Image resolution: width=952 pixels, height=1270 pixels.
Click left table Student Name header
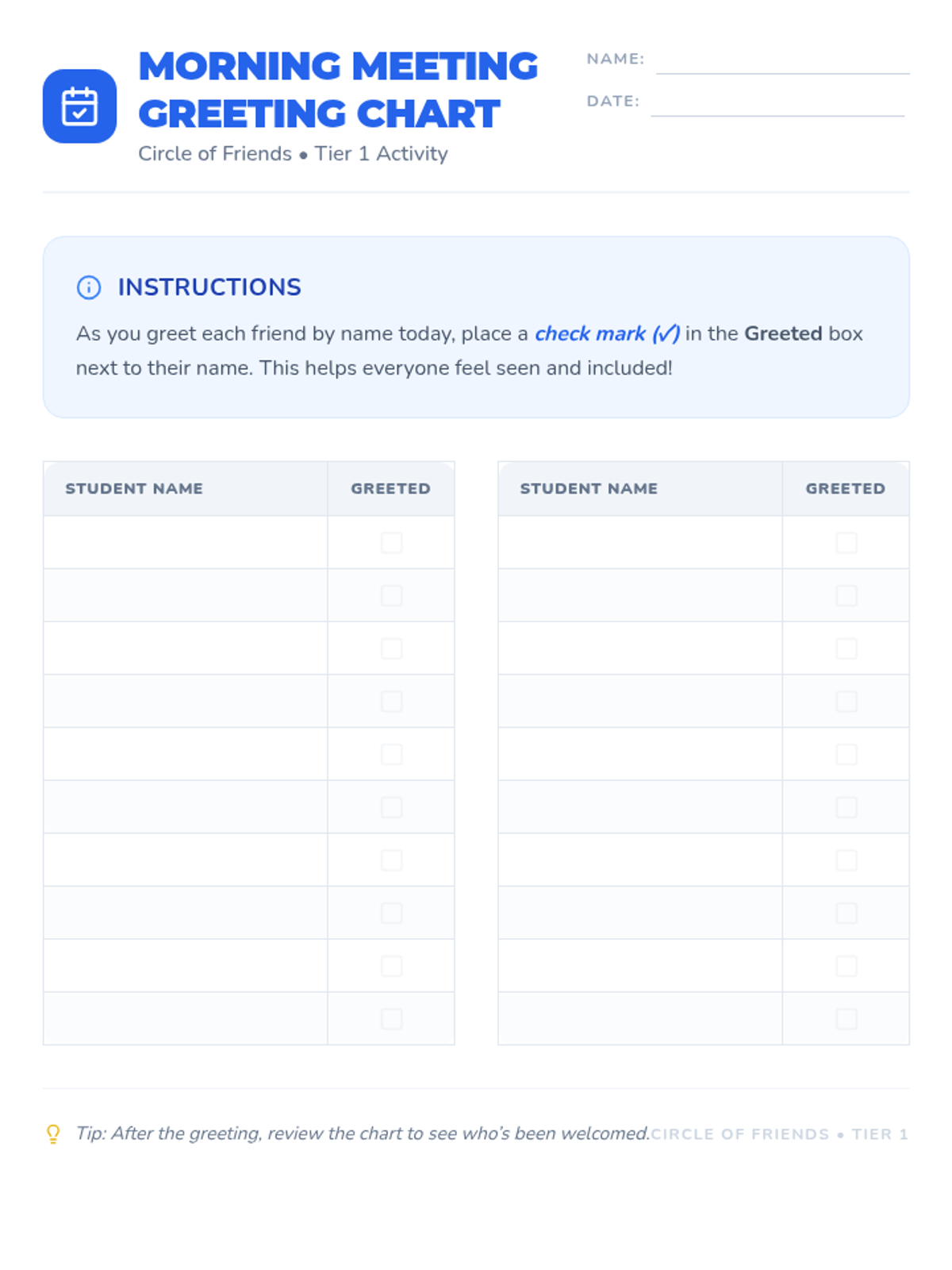click(134, 489)
